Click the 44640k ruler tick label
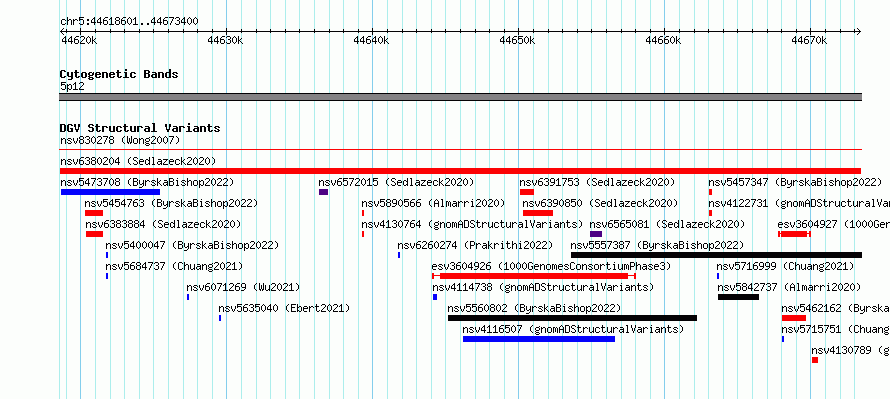Screen dimensions: 890x399 coord(371,40)
